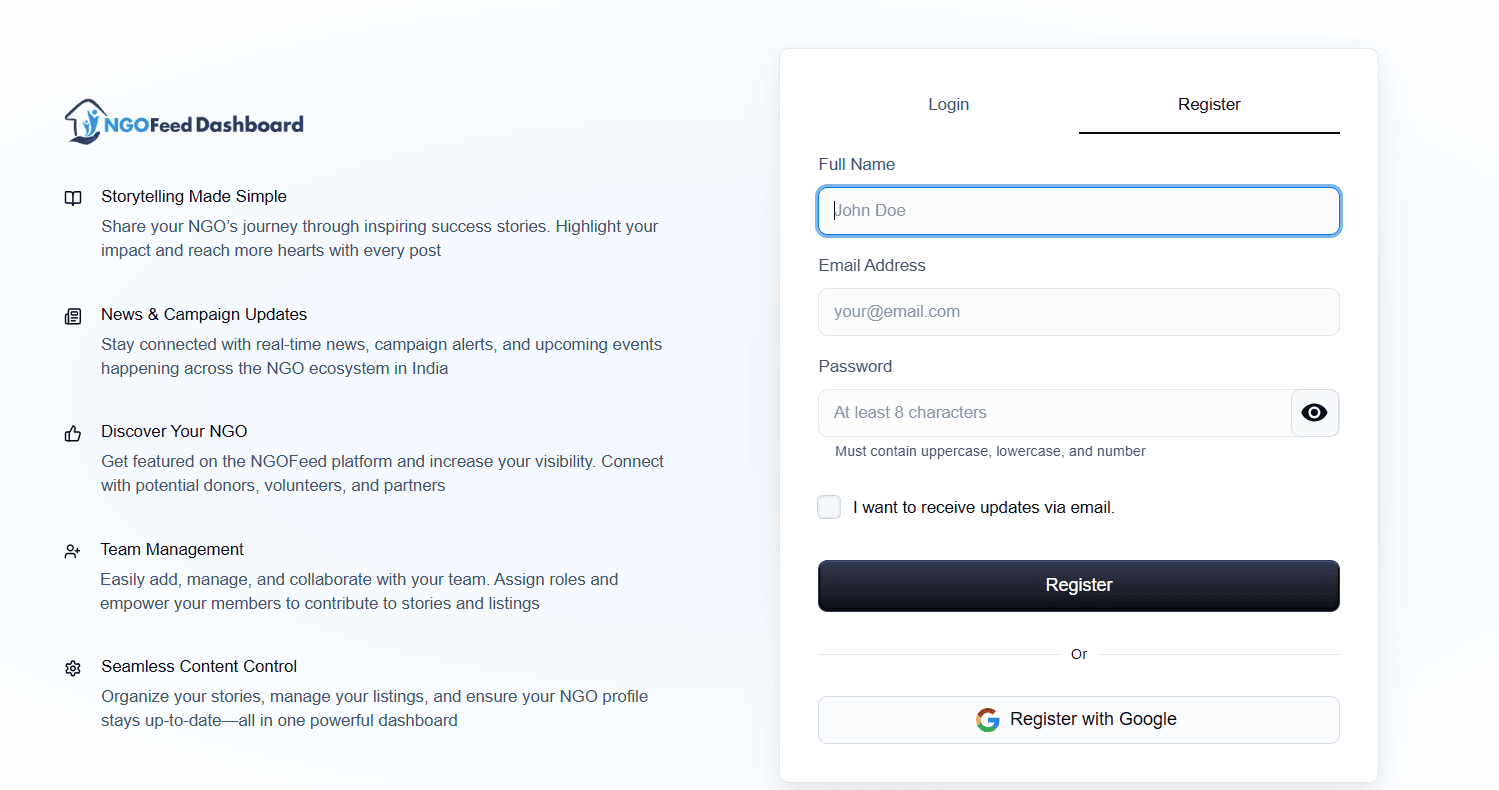Click the Google G icon on the register button

[987, 719]
